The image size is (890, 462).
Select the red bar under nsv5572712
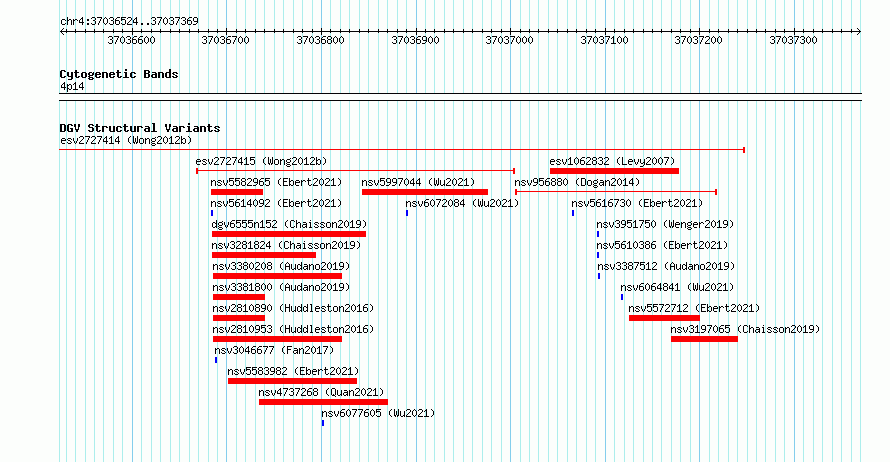pyautogui.click(x=664, y=318)
